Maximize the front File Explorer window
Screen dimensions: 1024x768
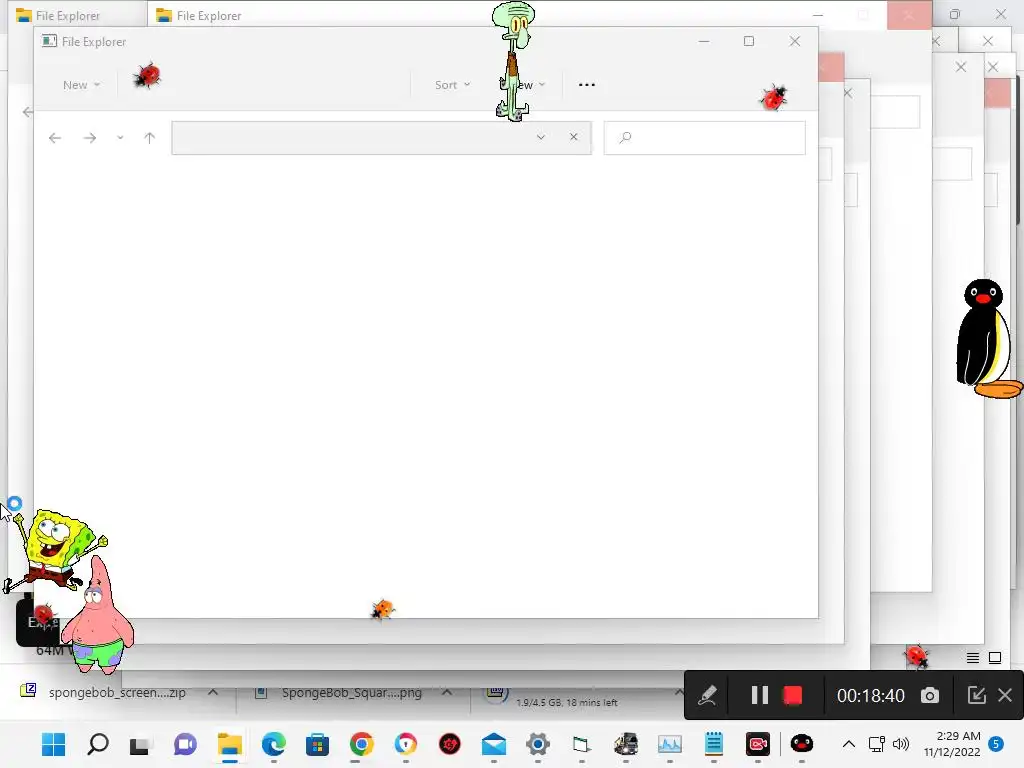pos(749,41)
